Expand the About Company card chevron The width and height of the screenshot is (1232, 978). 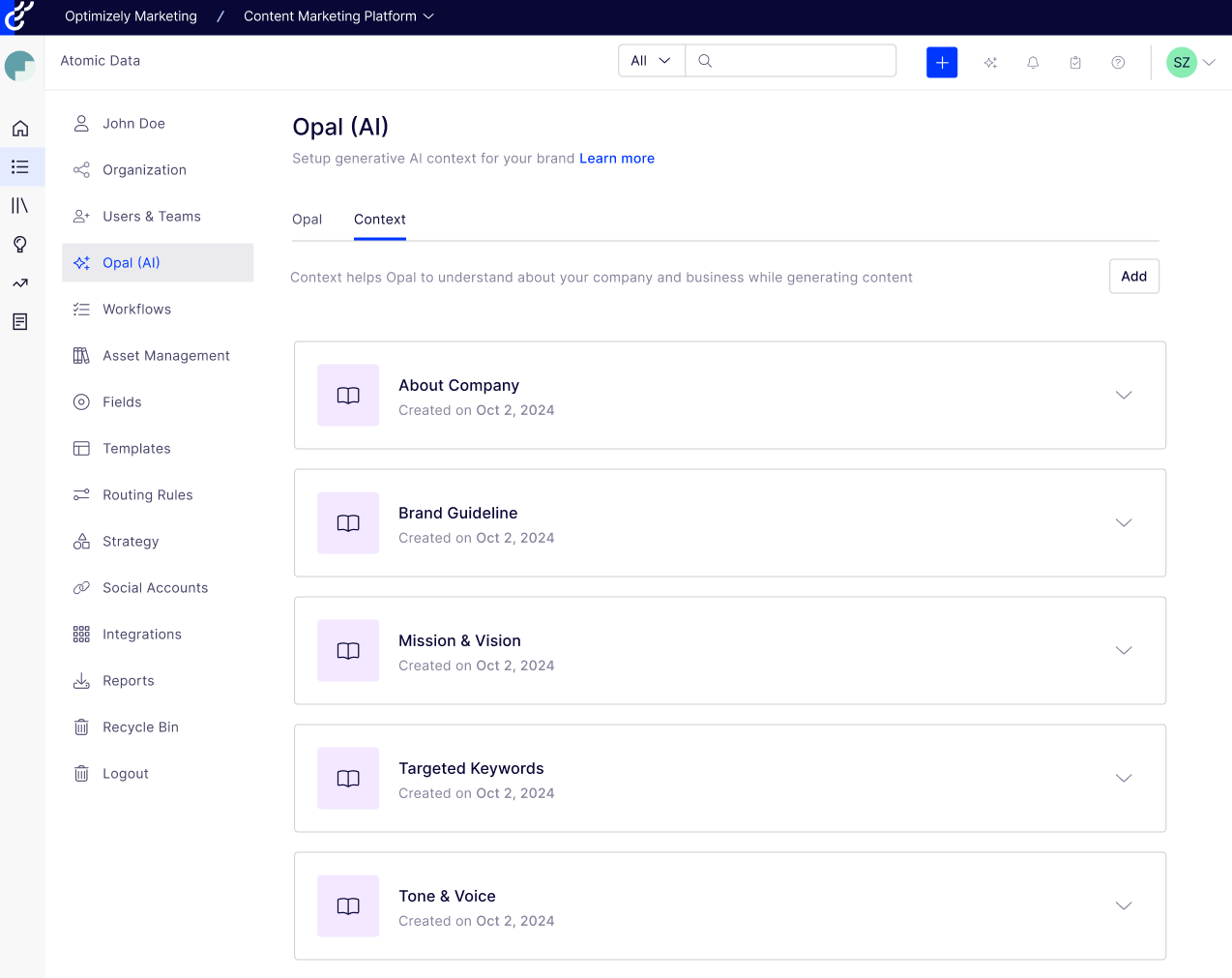click(1124, 395)
